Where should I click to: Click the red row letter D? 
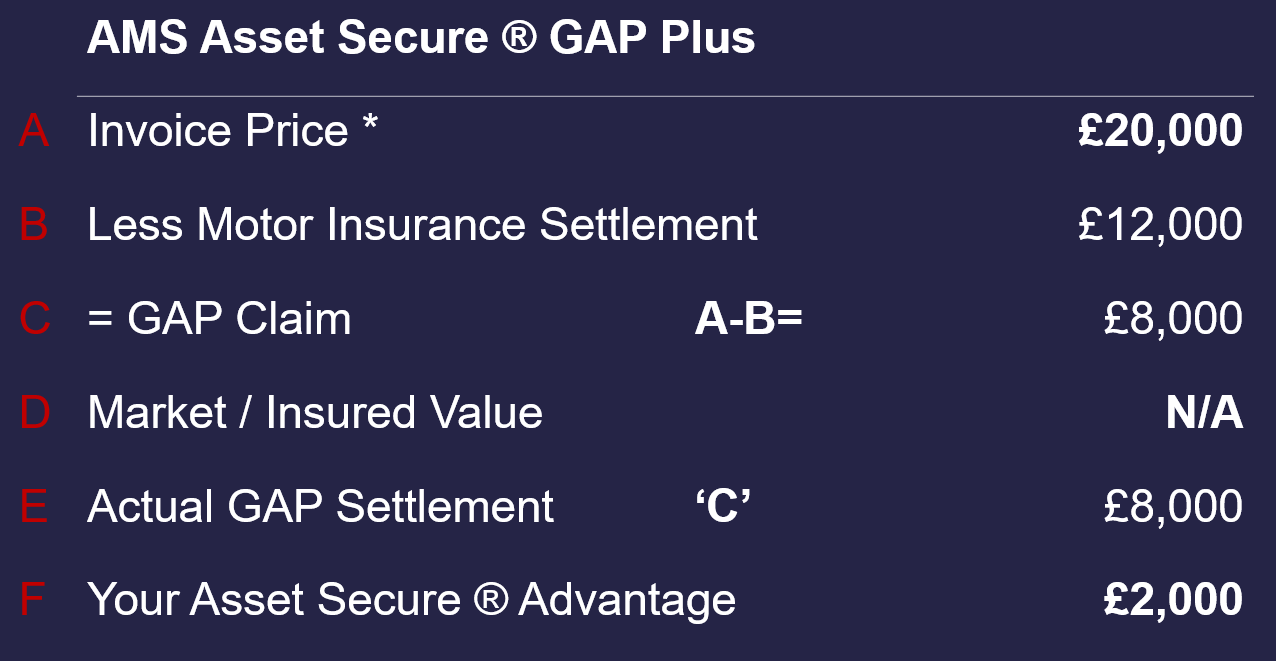coord(34,413)
